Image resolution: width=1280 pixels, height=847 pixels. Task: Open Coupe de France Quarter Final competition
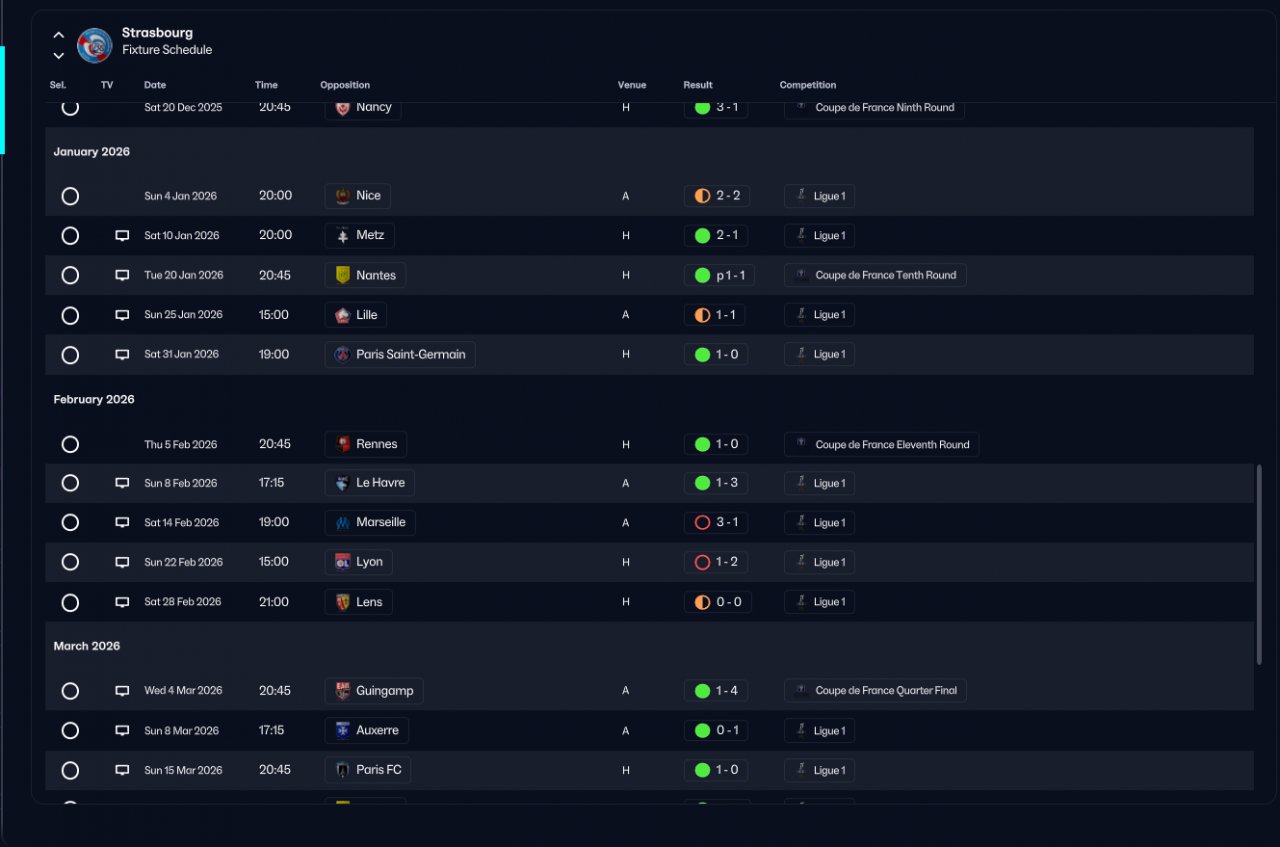tap(885, 691)
